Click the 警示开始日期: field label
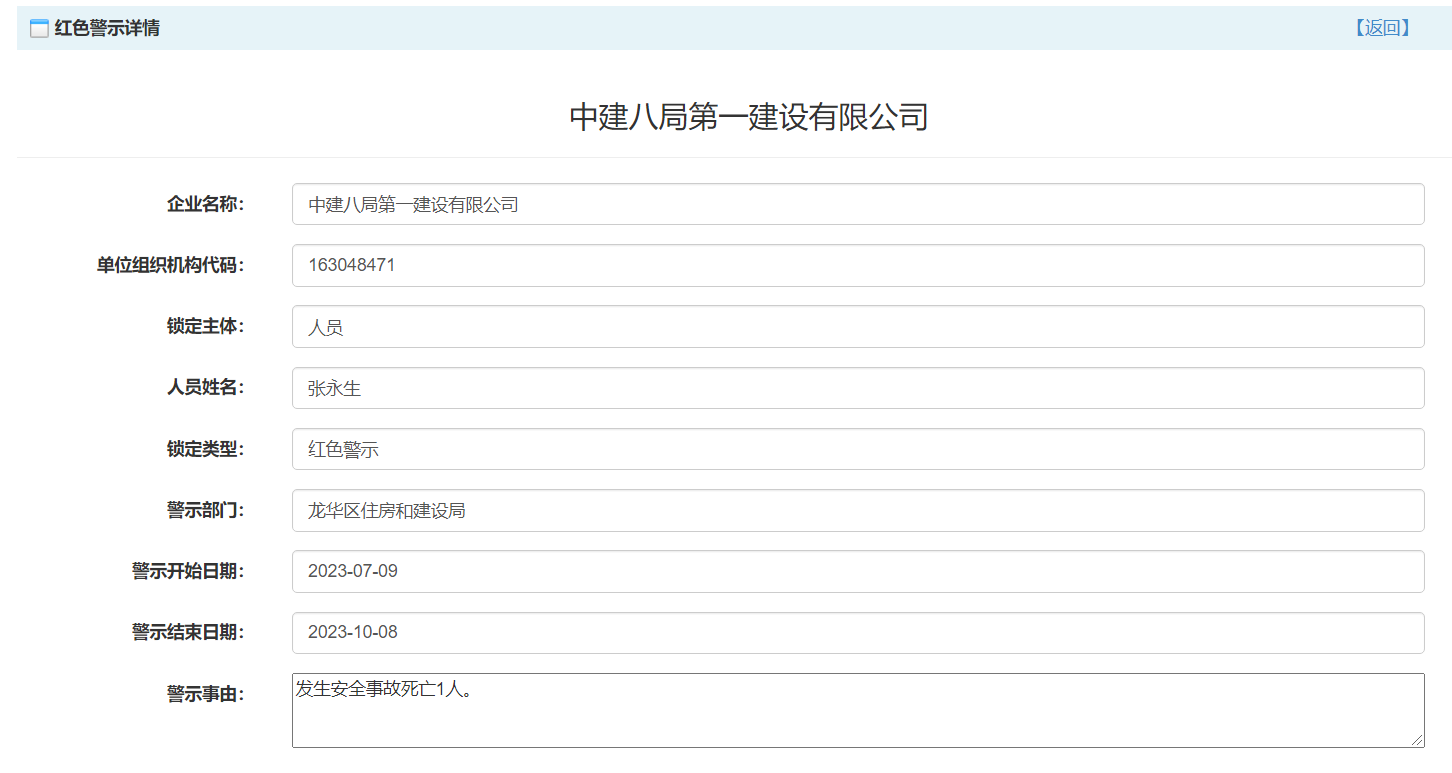This screenshot has height=773, width=1452. (x=188, y=571)
